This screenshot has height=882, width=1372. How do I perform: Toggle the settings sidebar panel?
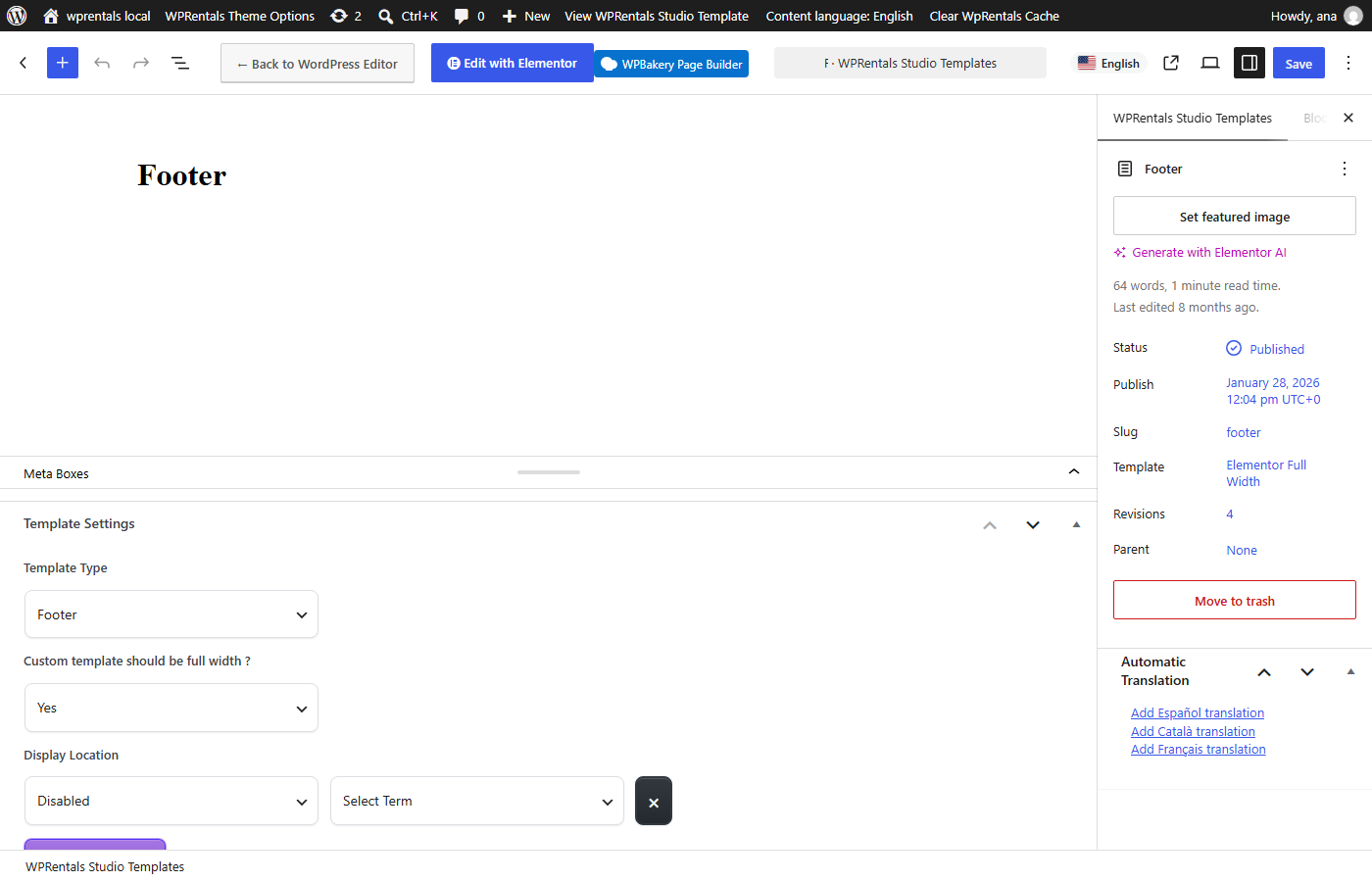(x=1249, y=63)
